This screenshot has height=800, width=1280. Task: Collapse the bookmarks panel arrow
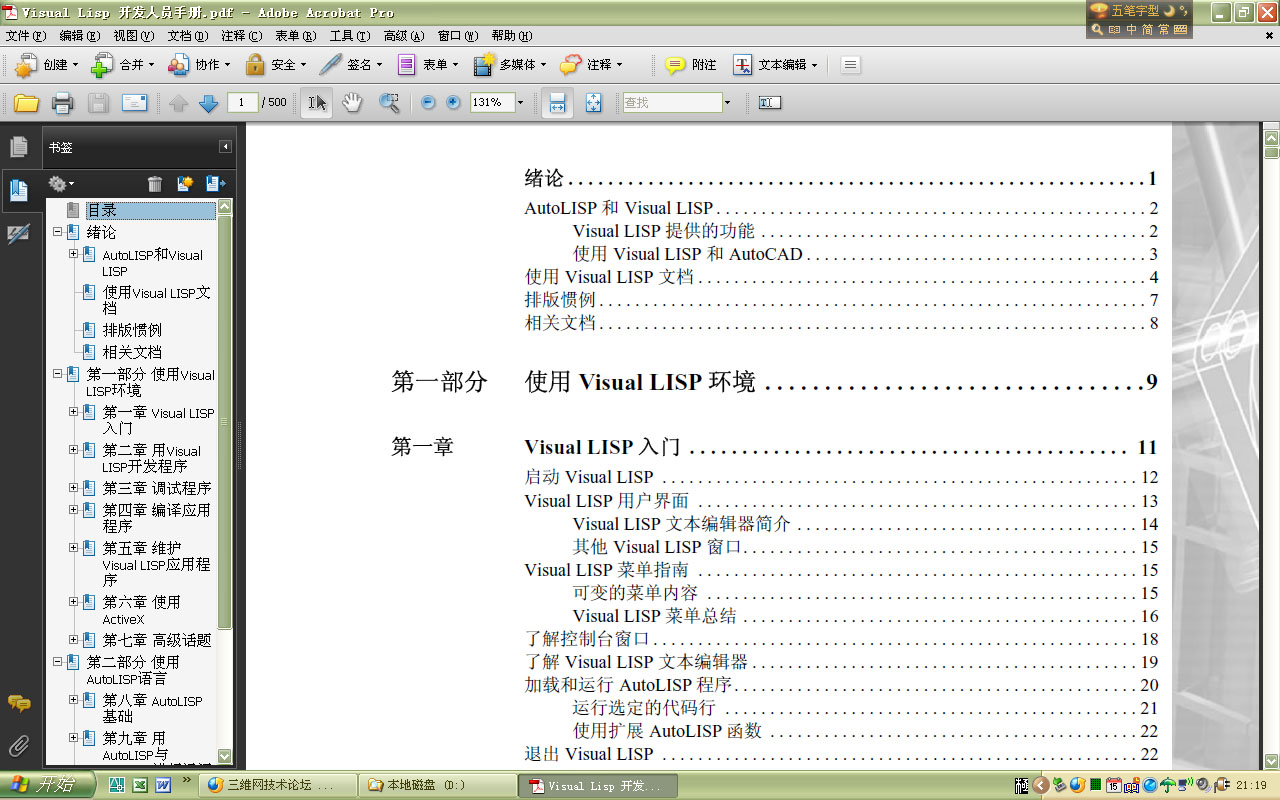pyautogui.click(x=226, y=147)
